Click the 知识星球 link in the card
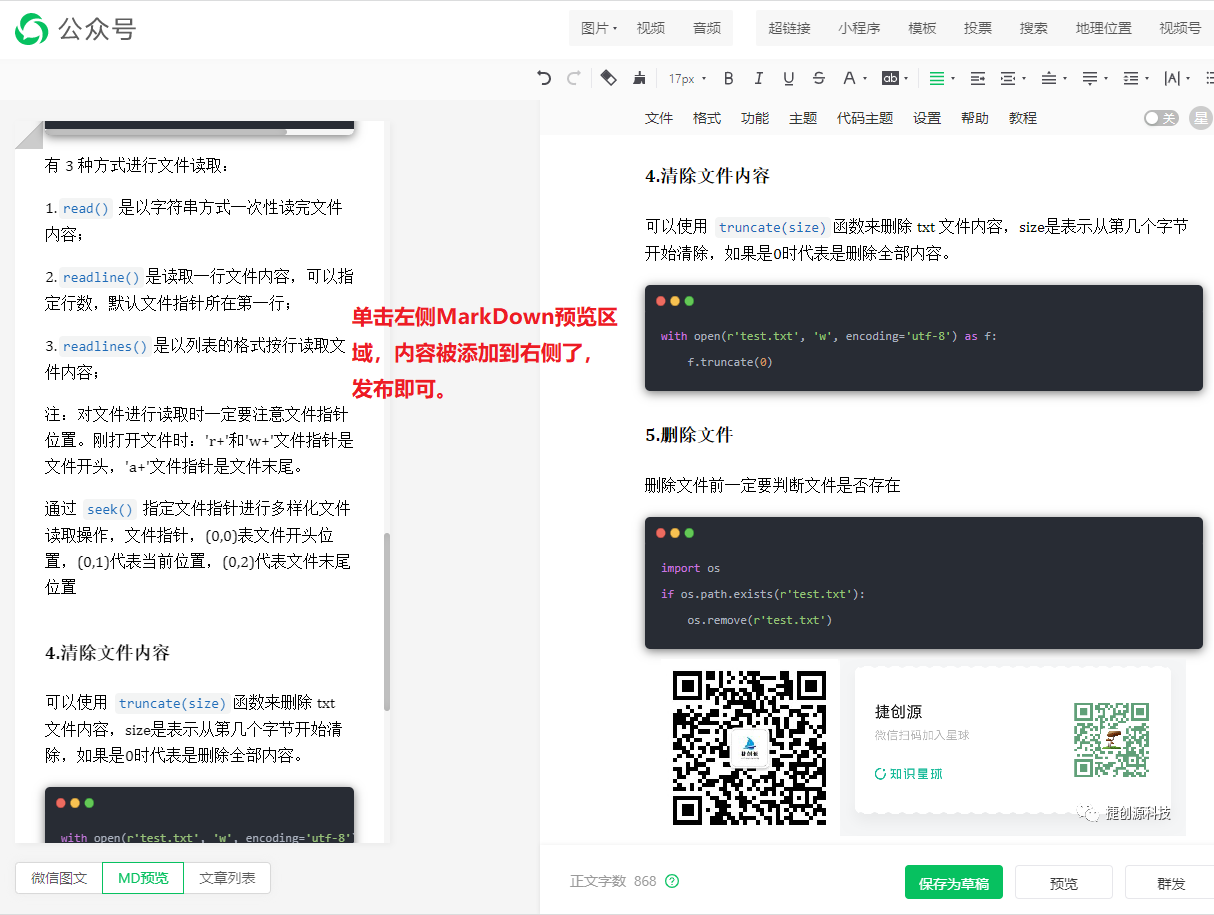 [909, 773]
